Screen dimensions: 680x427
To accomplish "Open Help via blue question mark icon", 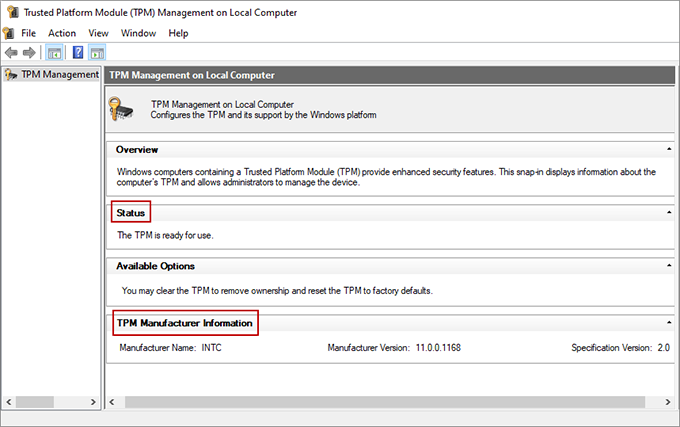I will point(77,53).
